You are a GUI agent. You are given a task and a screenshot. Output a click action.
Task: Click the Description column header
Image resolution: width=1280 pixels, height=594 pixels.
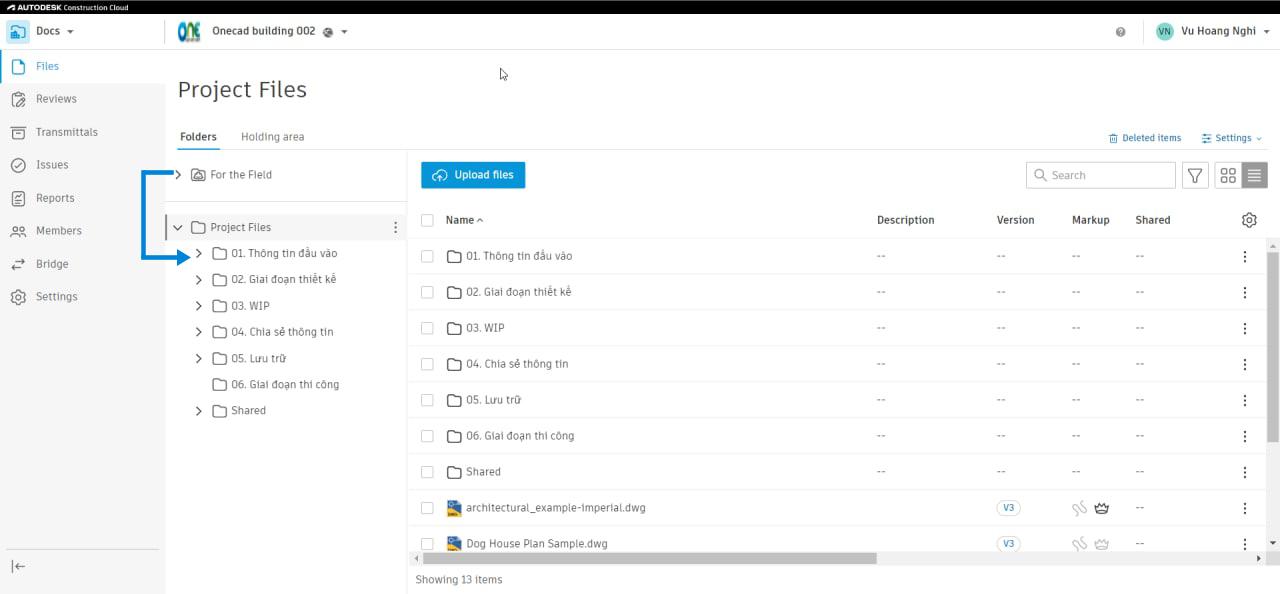905,220
